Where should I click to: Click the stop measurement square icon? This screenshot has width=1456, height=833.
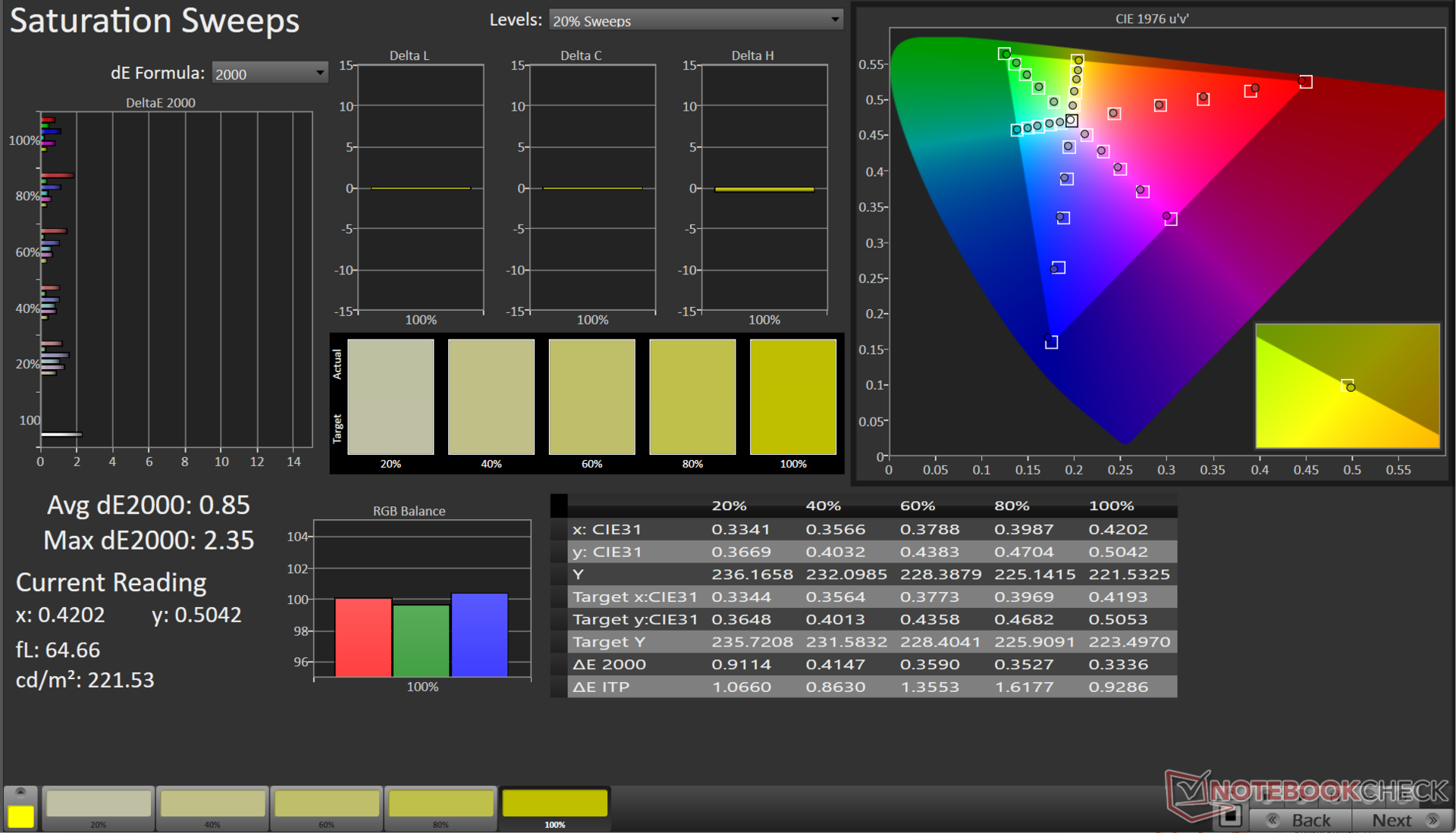pos(1230,816)
